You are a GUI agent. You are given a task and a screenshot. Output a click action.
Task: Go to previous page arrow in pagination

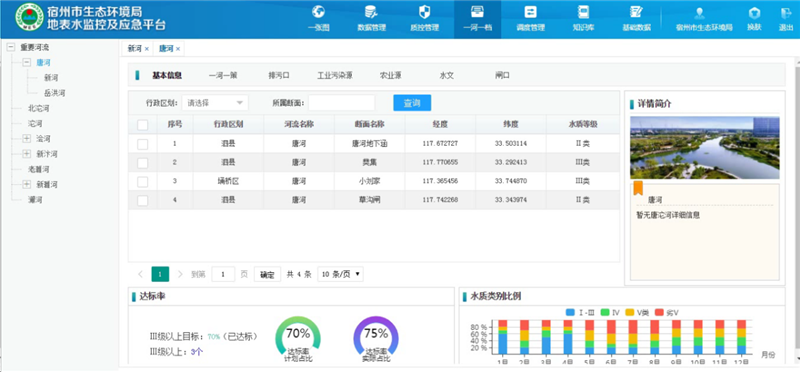pos(140,274)
